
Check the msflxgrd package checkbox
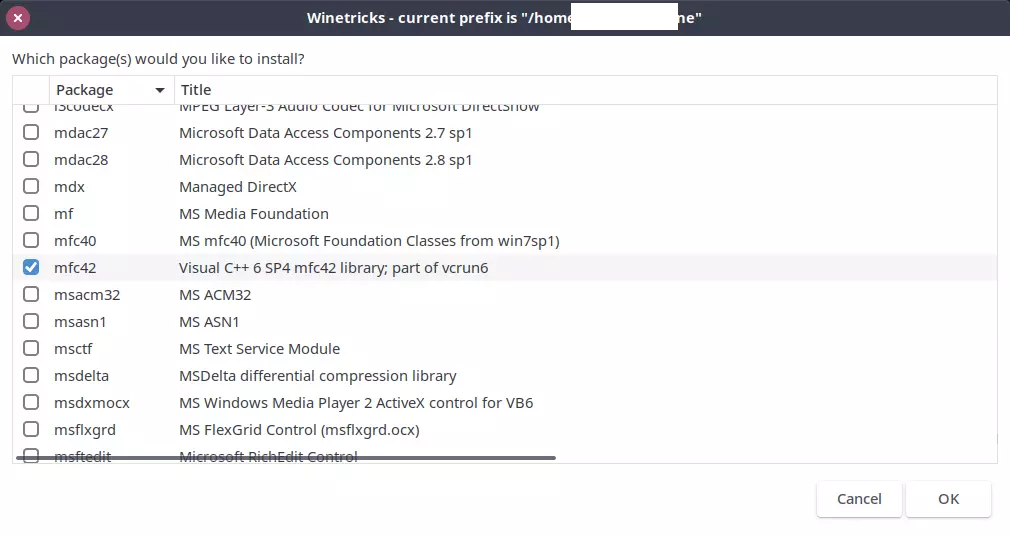pos(31,429)
